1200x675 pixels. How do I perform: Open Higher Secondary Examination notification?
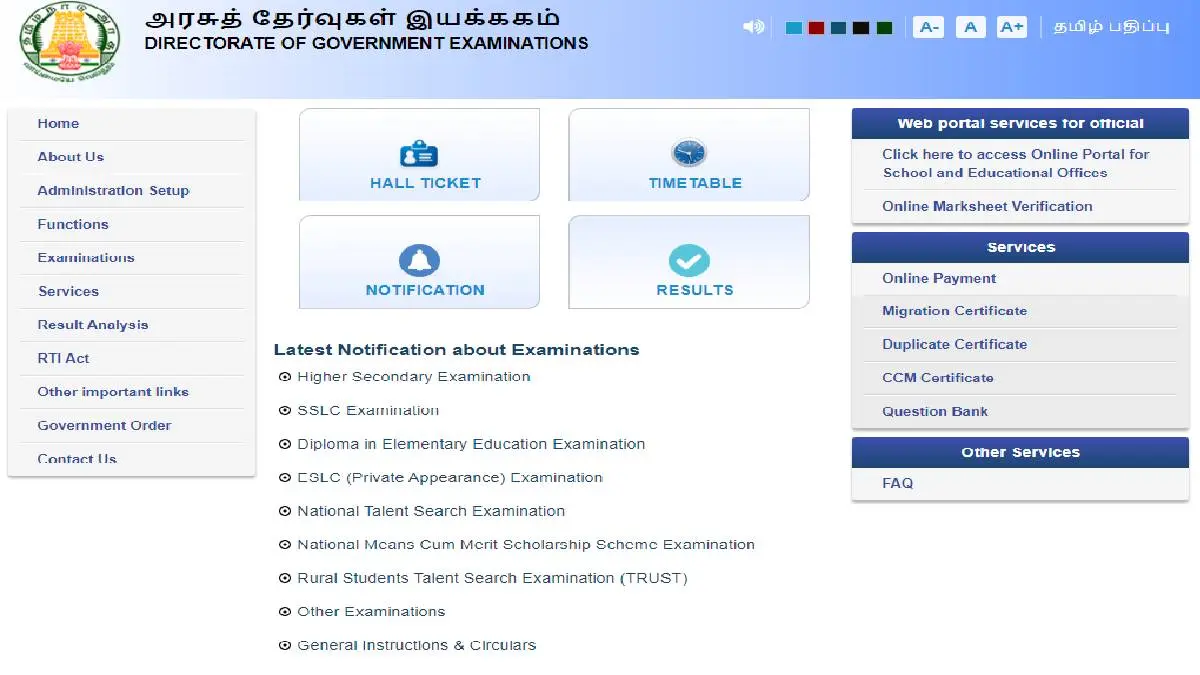pos(414,376)
